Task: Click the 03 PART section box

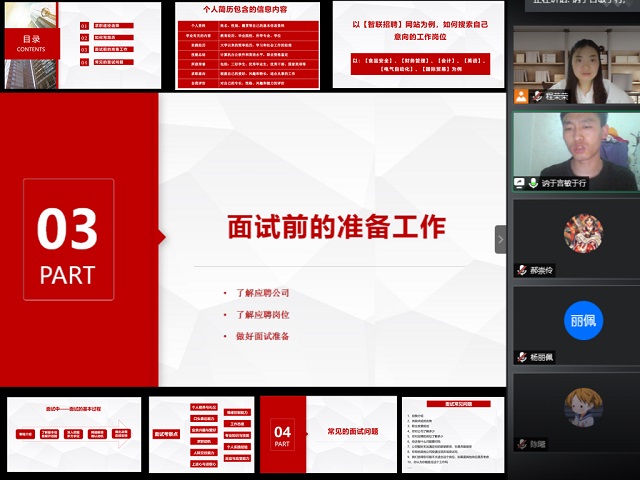Action: click(68, 240)
